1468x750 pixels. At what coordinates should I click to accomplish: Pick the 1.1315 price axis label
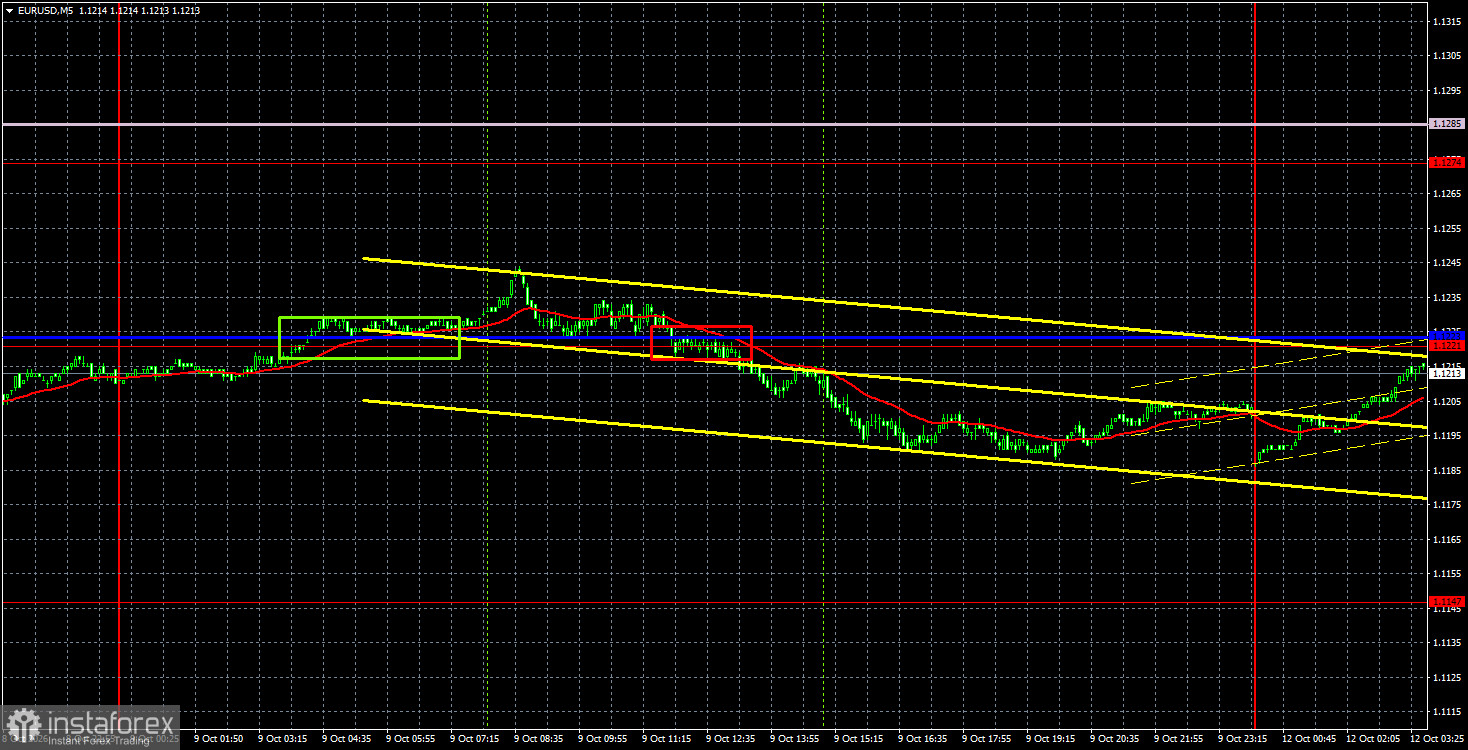1447,21
